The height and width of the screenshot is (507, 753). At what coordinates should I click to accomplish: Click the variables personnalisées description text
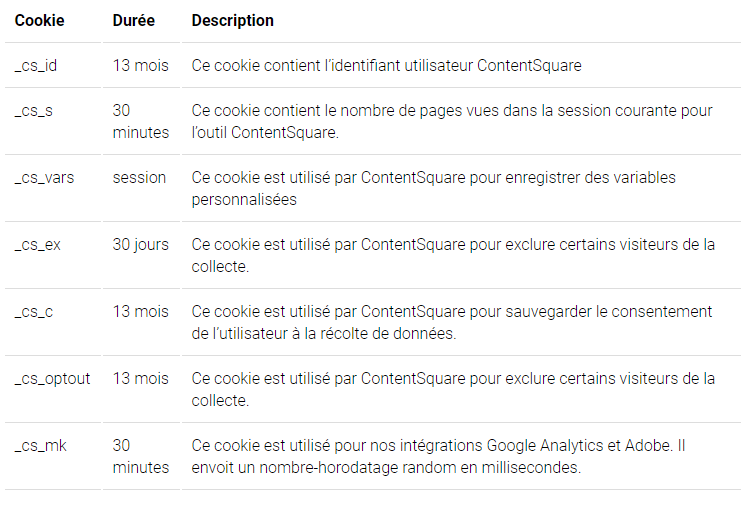[434, 189]
